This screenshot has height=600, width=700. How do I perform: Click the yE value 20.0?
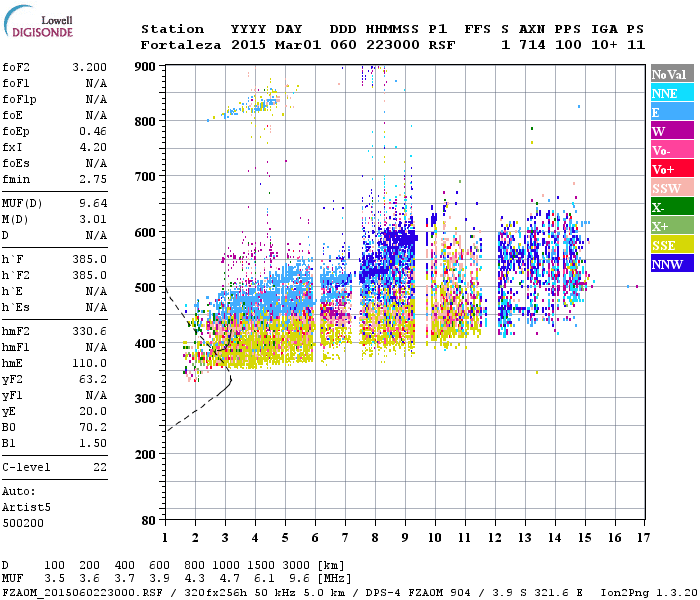93,412
